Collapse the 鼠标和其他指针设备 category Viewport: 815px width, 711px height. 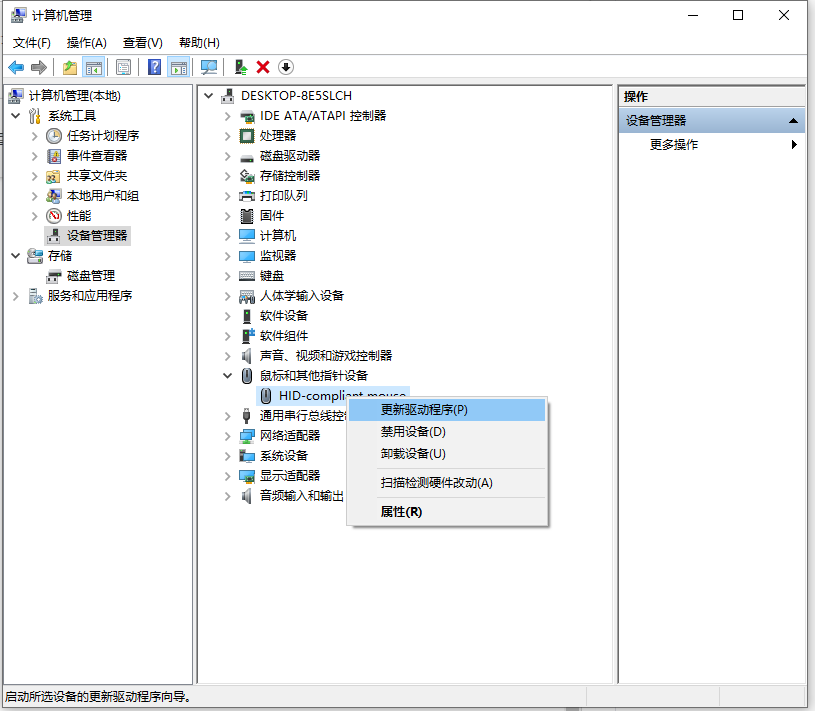tap(229, 376)
